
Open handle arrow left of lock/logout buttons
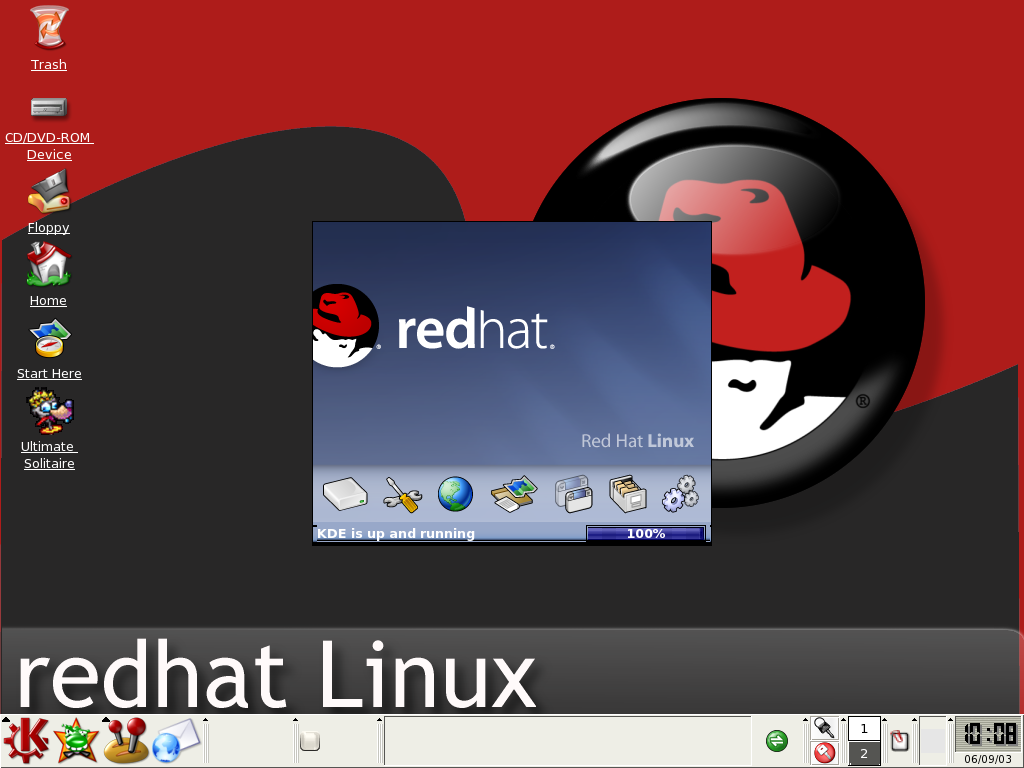pyautogui.click(x=805, y=720)
